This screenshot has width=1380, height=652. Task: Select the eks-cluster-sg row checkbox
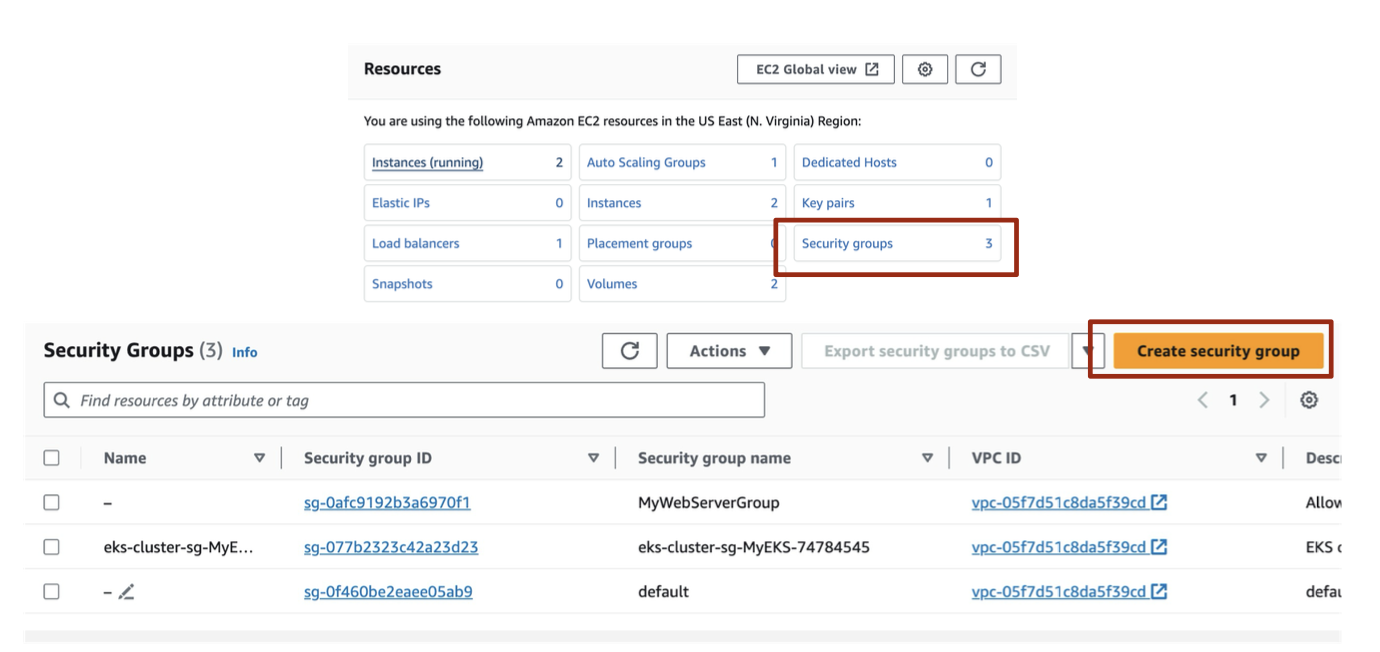click(52, 547)
